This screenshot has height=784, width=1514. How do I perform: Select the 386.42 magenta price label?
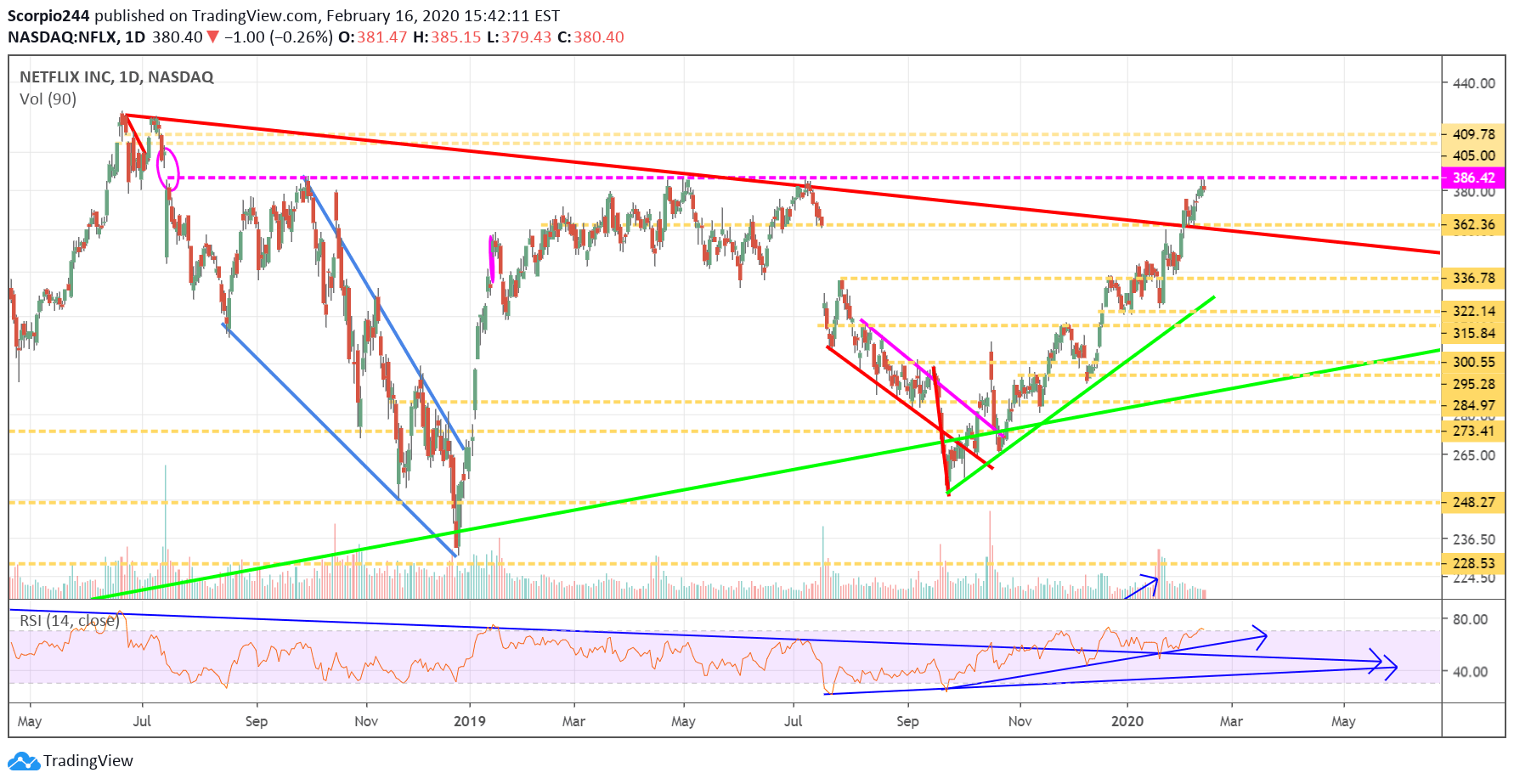(1473, 178)
